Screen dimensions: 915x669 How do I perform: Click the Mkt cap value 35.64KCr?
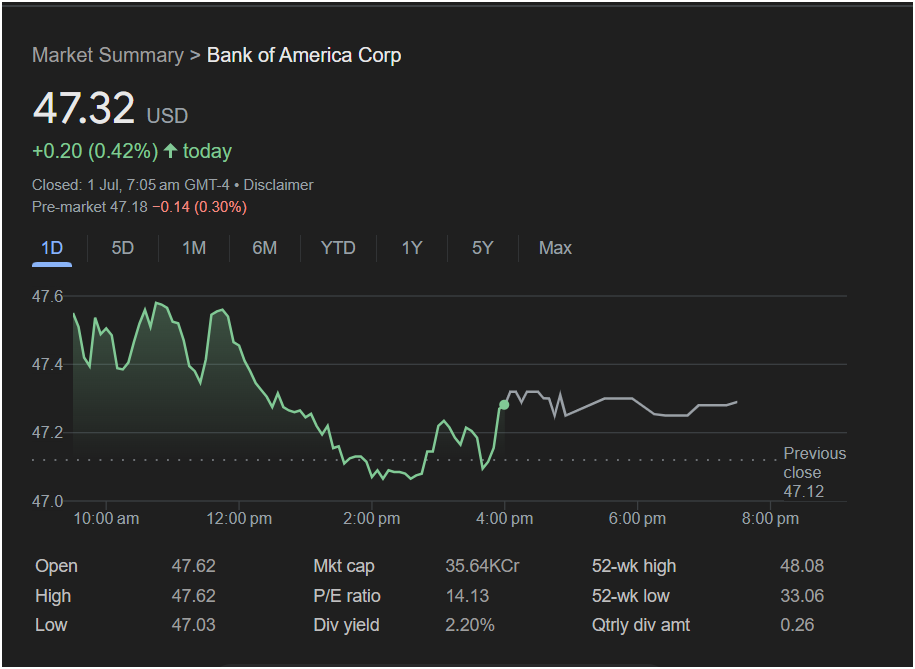[x=482, y=566]
